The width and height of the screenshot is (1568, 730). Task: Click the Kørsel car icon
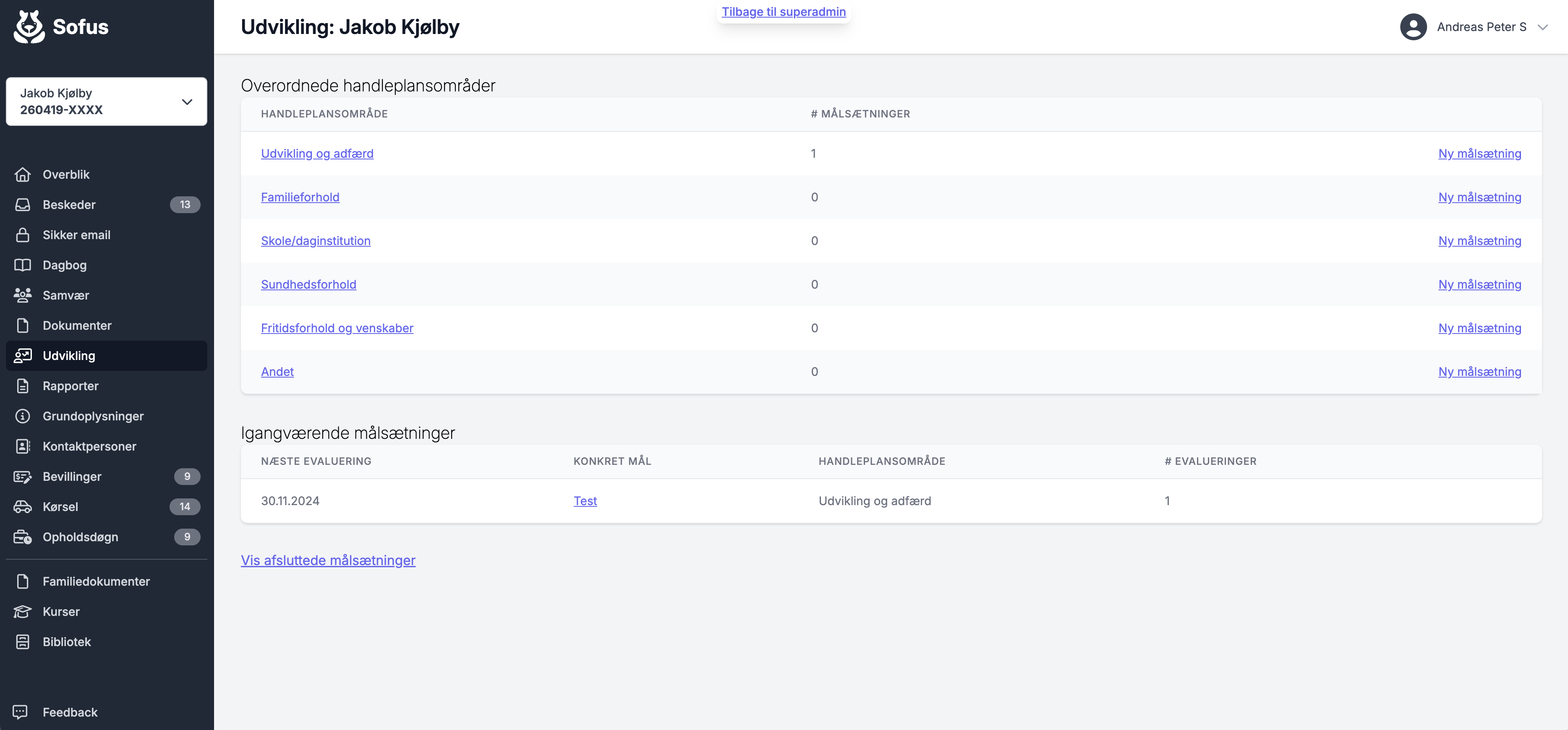pyautogui.click(x=23, y=507)
